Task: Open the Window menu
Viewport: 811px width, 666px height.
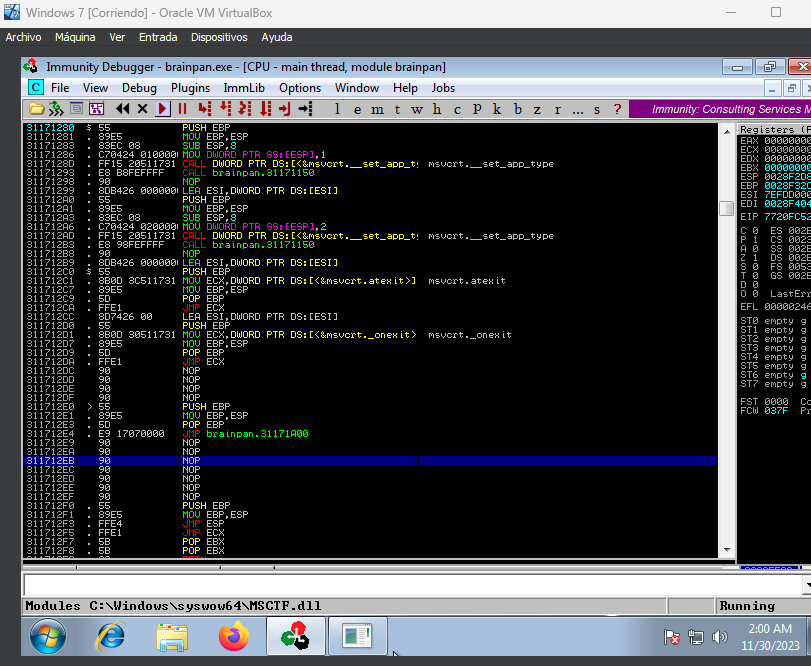Action: [x=357, y=88]
